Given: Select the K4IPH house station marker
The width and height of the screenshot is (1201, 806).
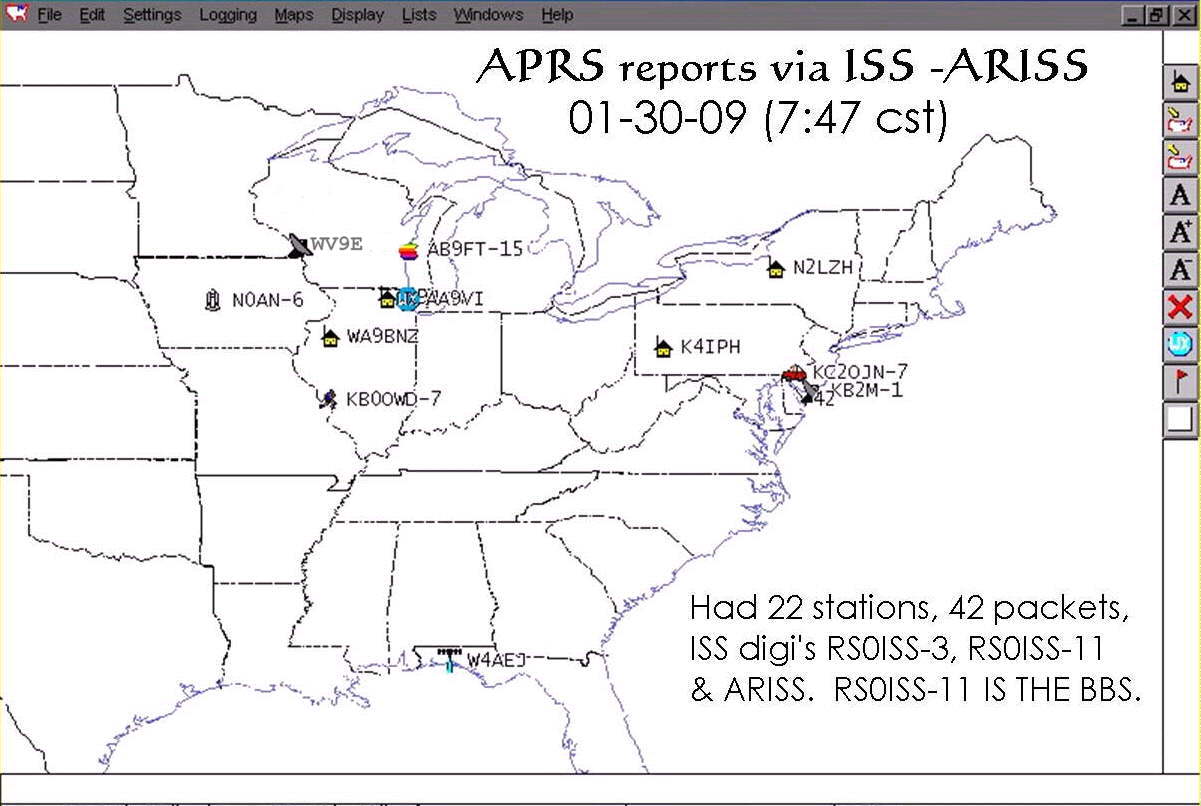Looking at the screenshot, I should coord(662,347).
